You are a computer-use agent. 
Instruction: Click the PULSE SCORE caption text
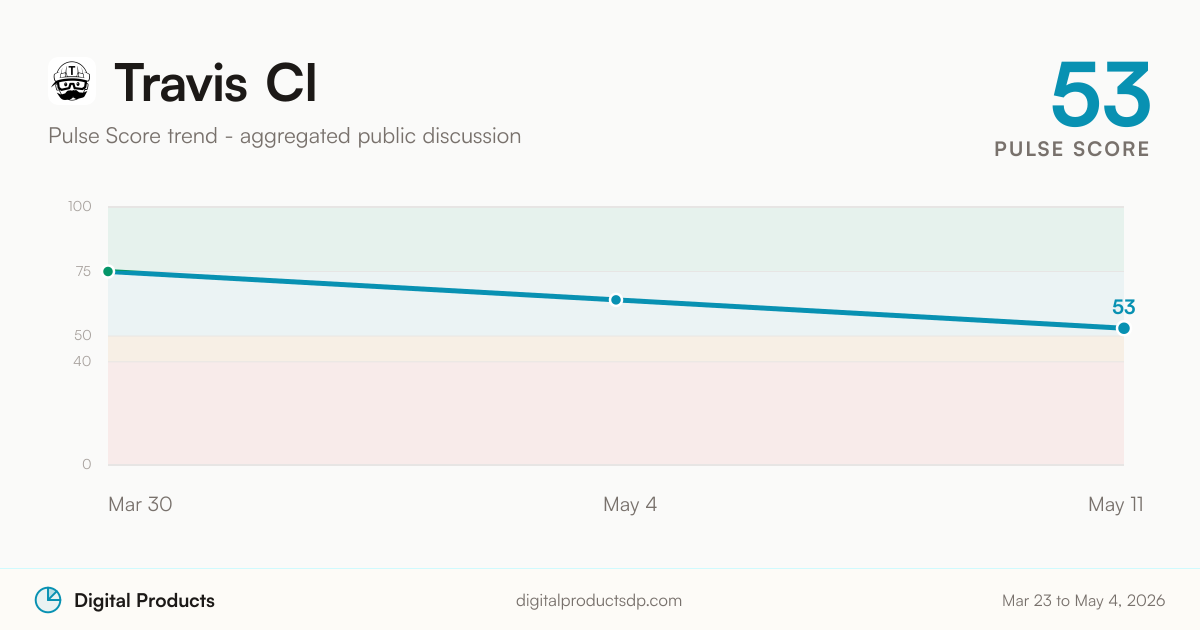(x=1072, y=149)
